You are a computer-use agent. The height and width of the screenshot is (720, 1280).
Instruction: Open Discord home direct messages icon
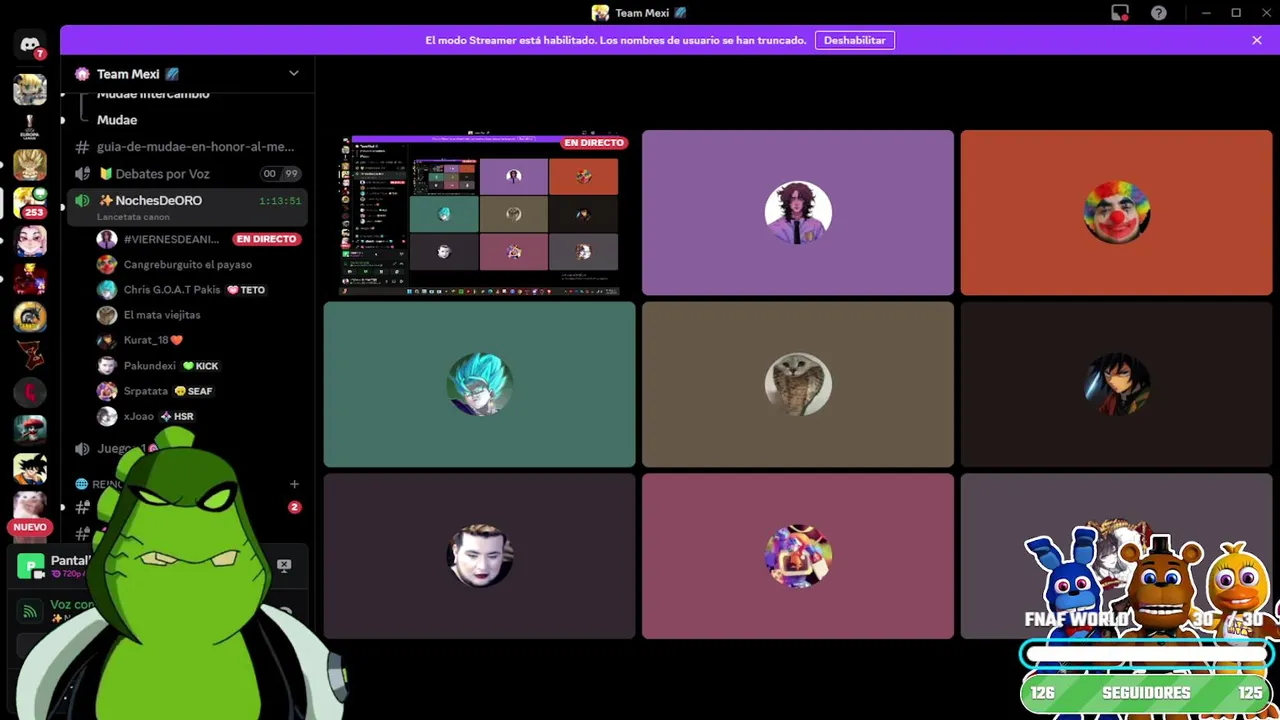point(30,46)
